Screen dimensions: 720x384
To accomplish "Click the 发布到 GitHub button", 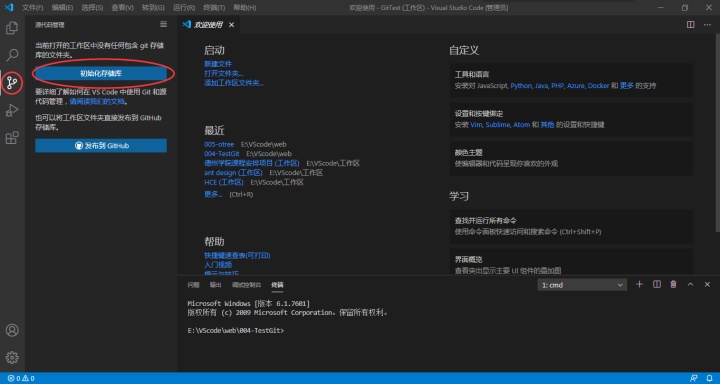I will [x=101, y=146].
